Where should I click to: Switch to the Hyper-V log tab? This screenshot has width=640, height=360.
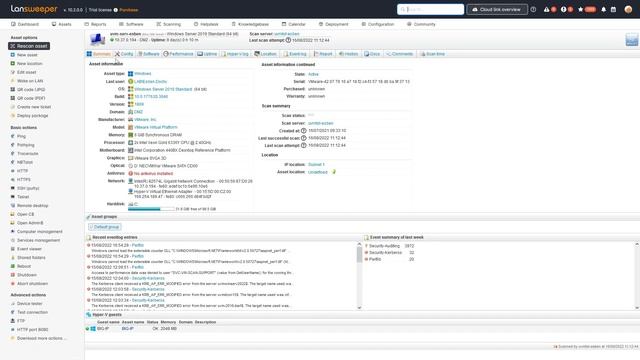point(235,54)
